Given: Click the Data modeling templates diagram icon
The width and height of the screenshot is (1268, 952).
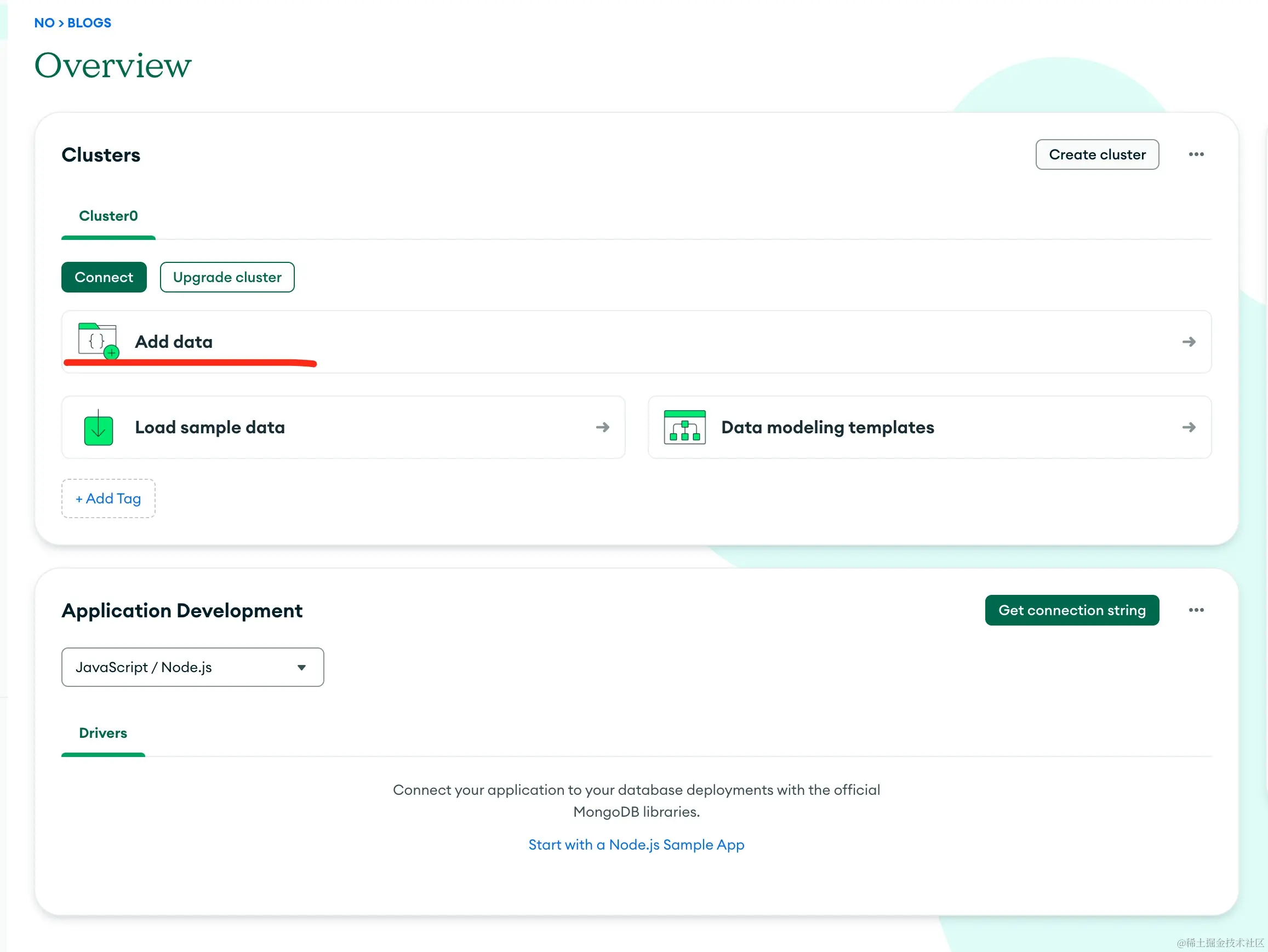Looking at the screenshot, I should [684, 428].
